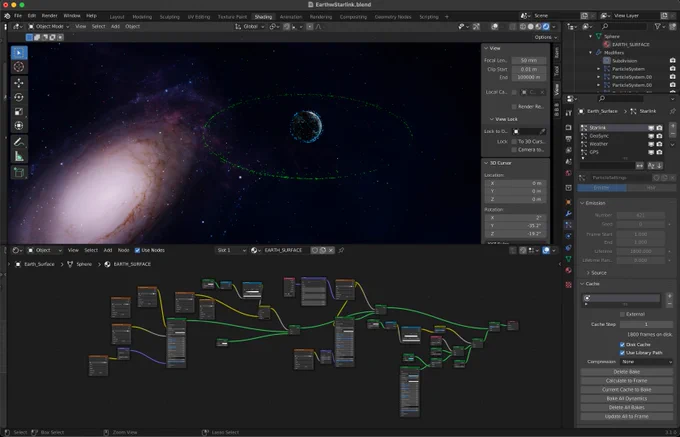Switch to the Animation workspace tab
The width and height of the screenshot is (680, 437).
pos(291,17)
